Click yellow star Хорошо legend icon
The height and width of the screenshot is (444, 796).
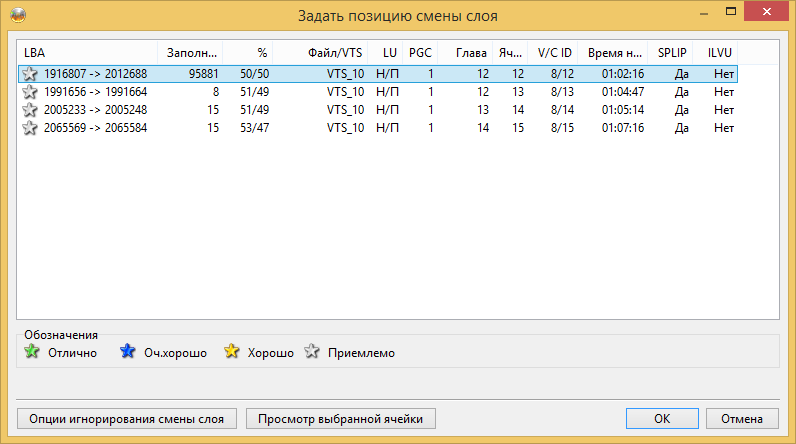click(231, 351)
